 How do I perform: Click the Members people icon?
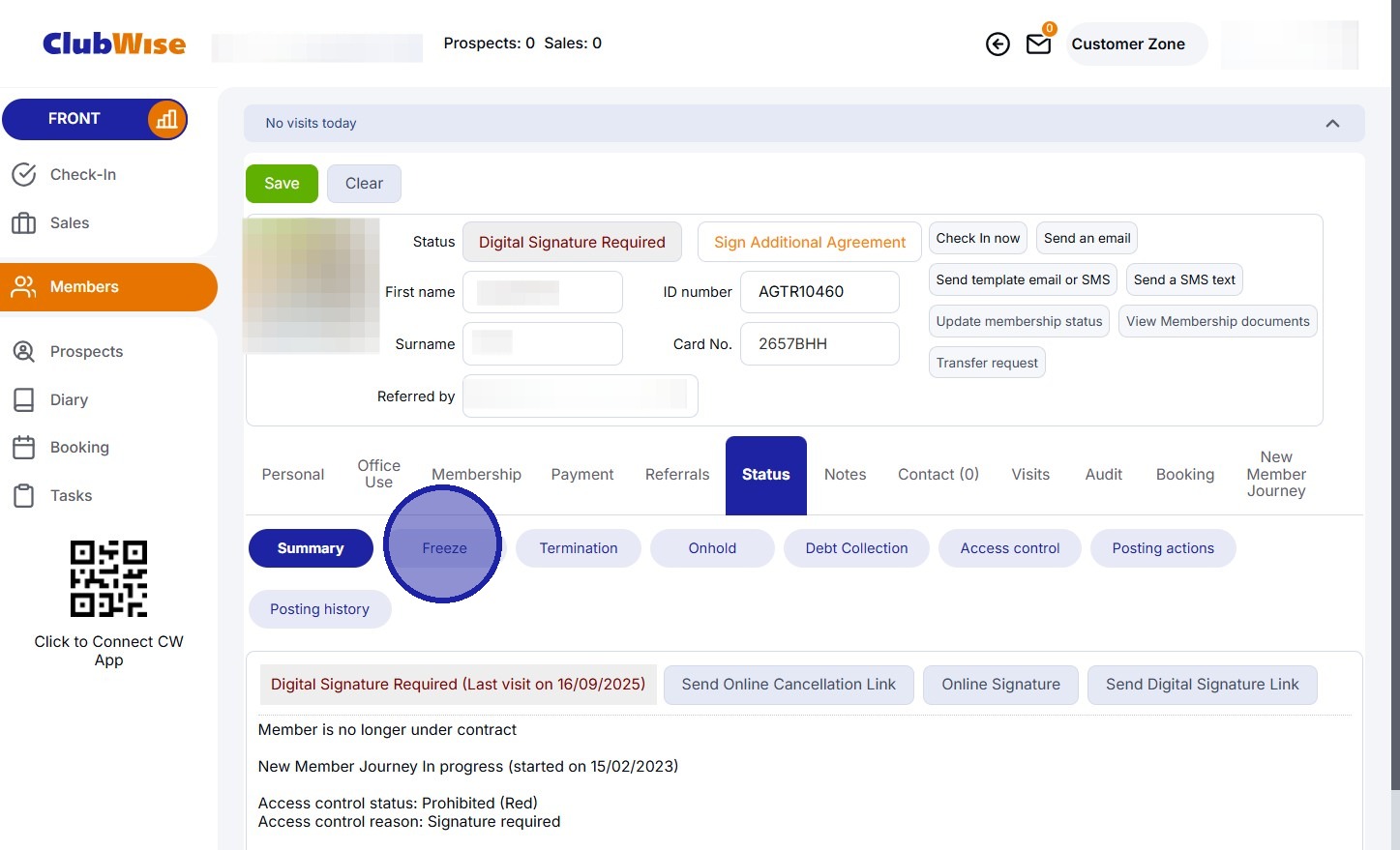click(x=23, y=287)
